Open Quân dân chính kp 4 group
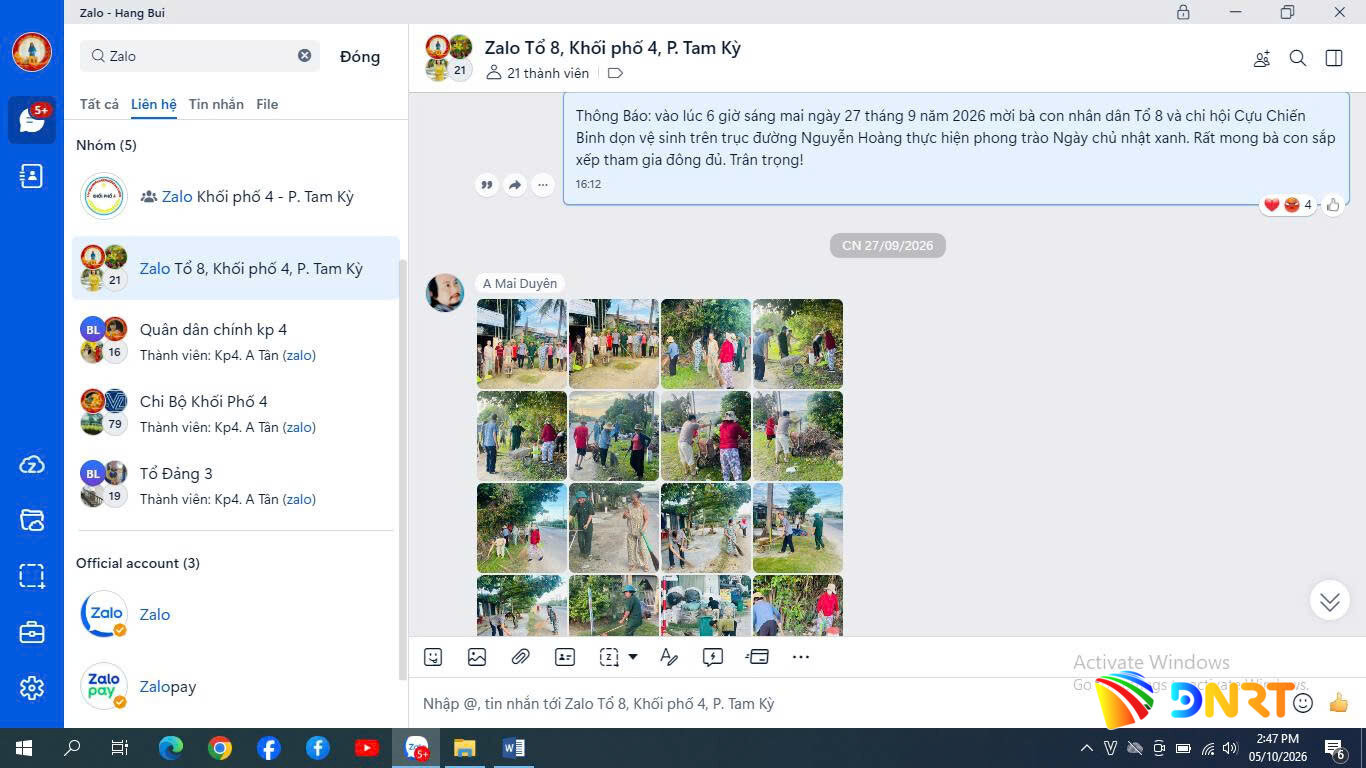Image resolution: width=1366 pixels, height=768 pixels. (x=236, y=340)
